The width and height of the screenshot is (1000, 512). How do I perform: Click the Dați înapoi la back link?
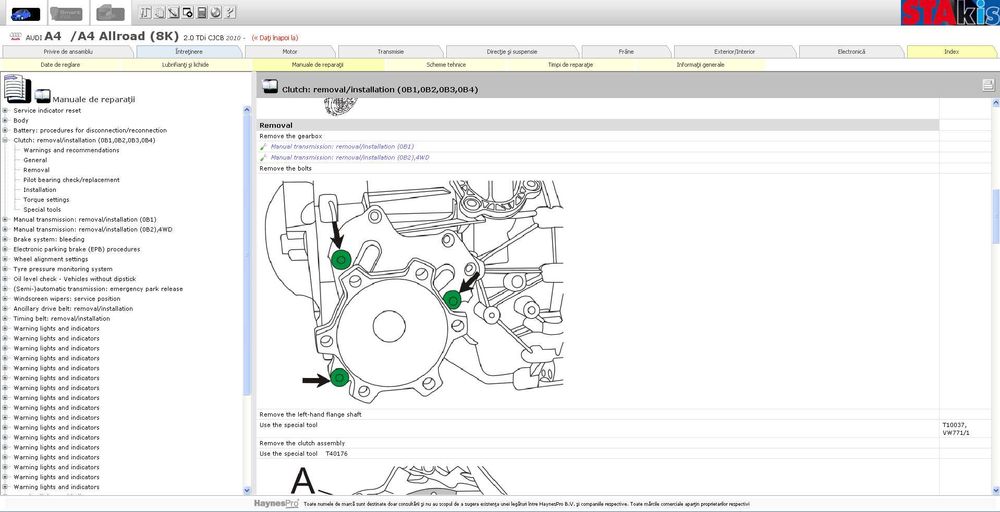[x=275, y=38]
